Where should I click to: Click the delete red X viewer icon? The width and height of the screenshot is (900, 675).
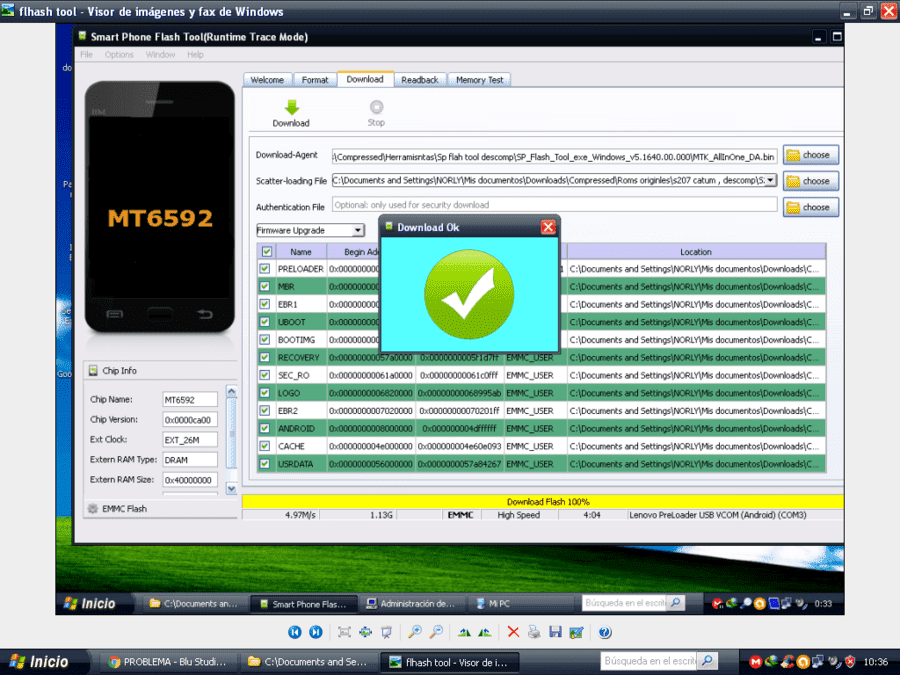tap(513, 632)
